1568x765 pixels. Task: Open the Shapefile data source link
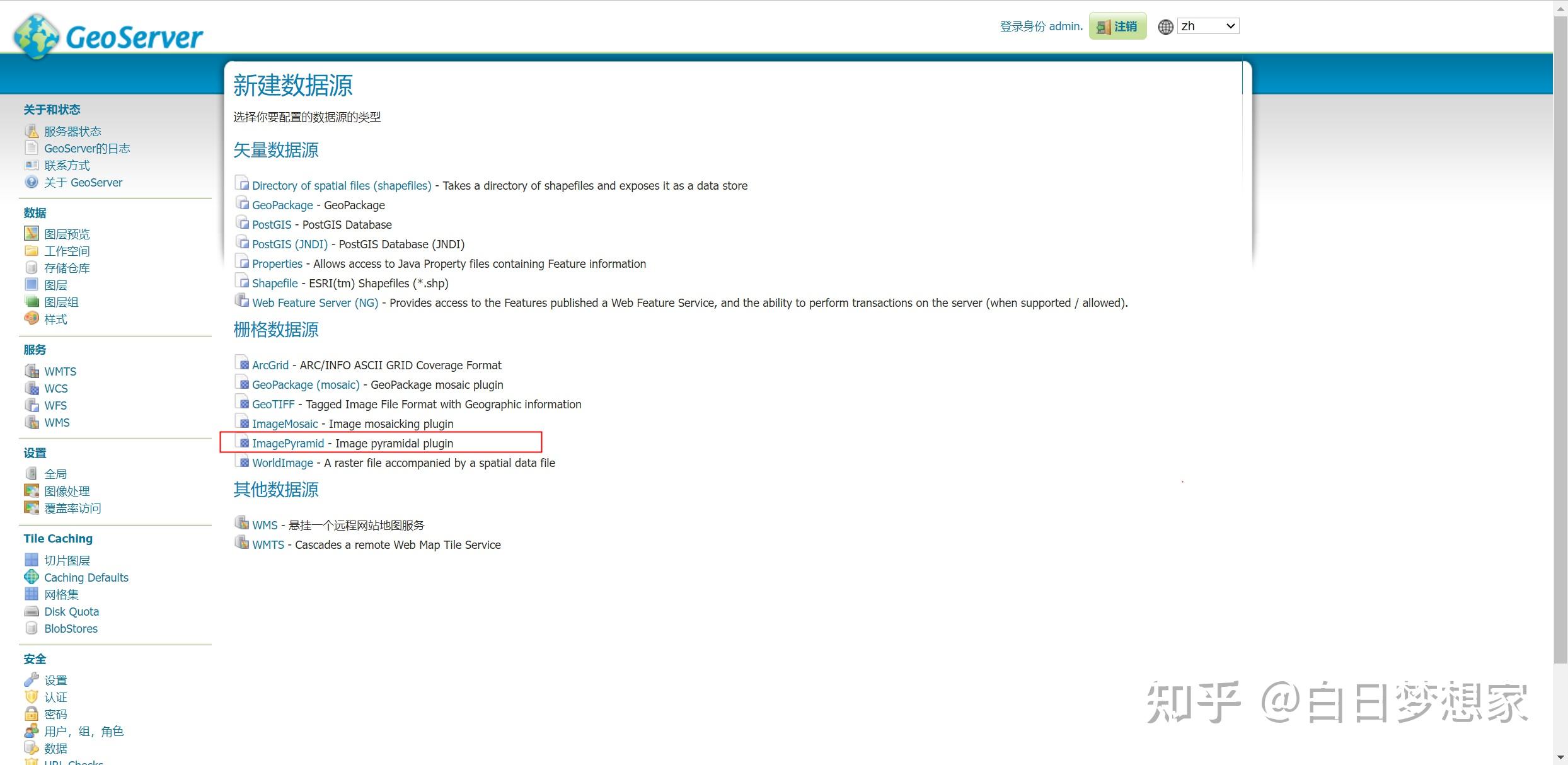(x=275, y=283)
